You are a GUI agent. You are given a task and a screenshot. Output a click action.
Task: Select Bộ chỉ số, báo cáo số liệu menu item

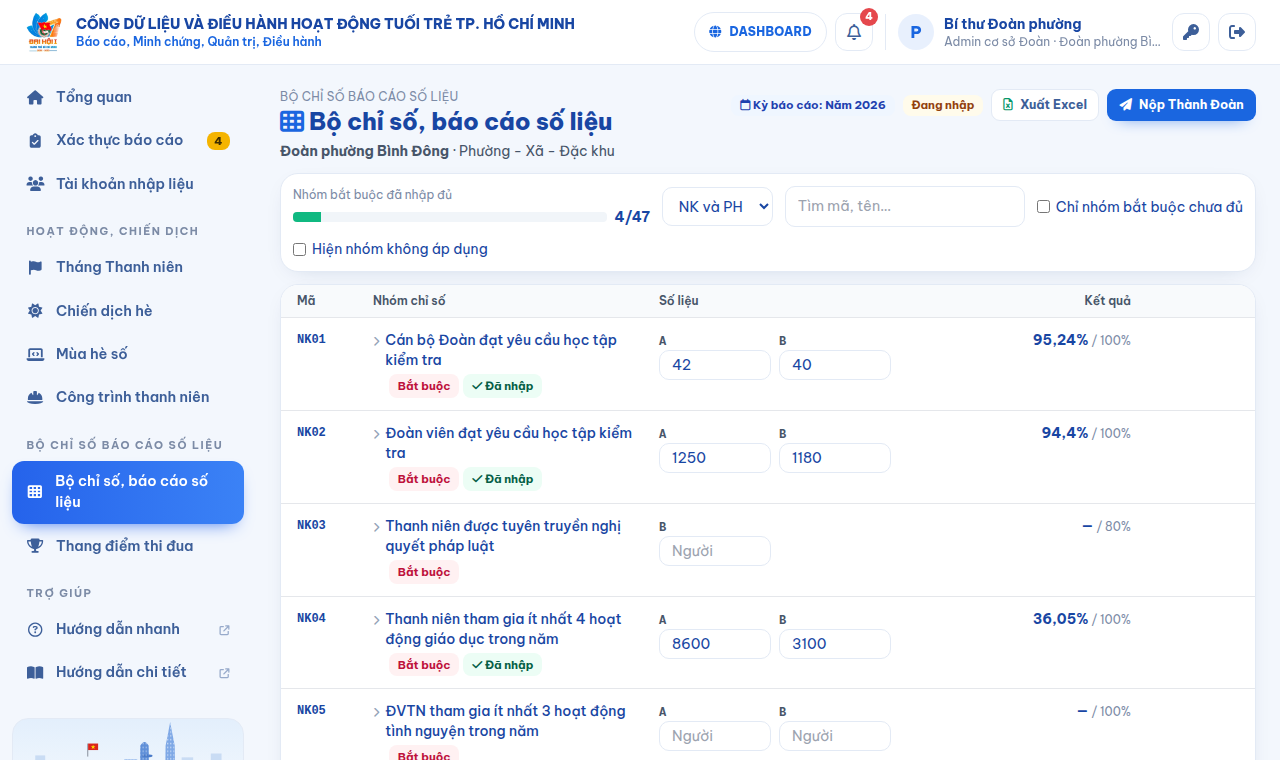click(x=128, y=492)
